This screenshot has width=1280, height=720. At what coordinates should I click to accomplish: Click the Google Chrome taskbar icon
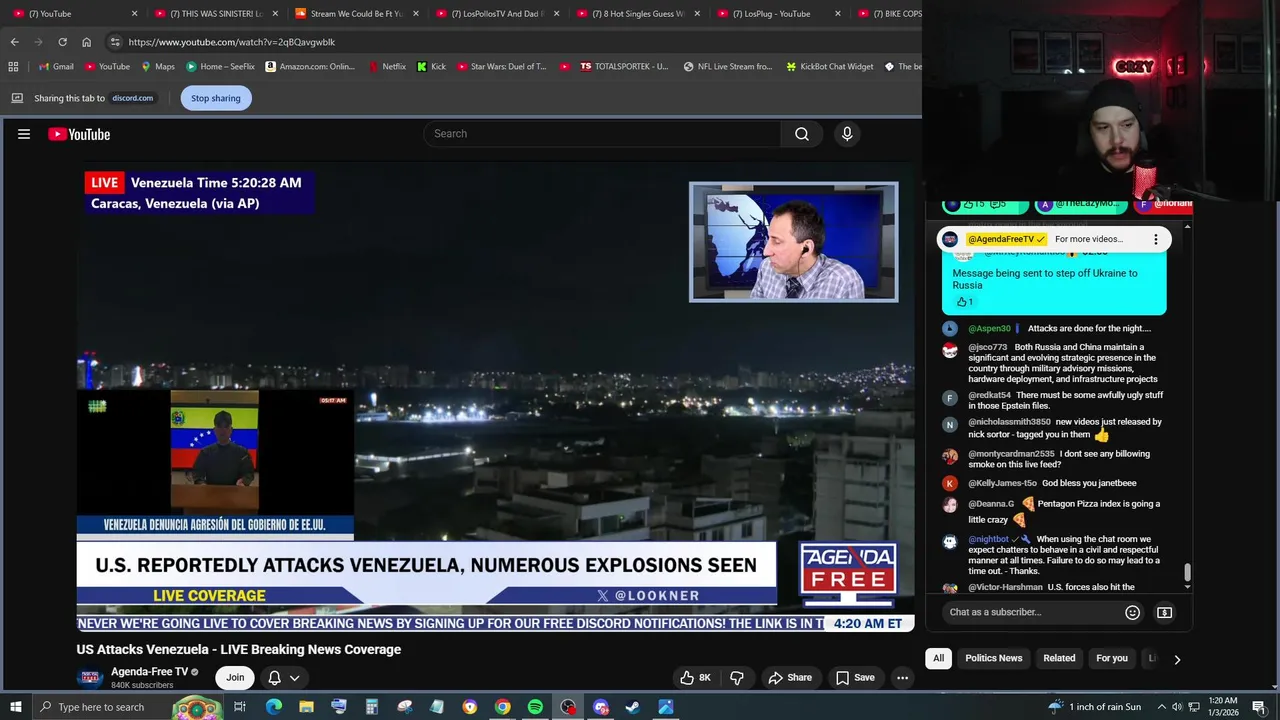pyautogui.click(x=502, y=707)
